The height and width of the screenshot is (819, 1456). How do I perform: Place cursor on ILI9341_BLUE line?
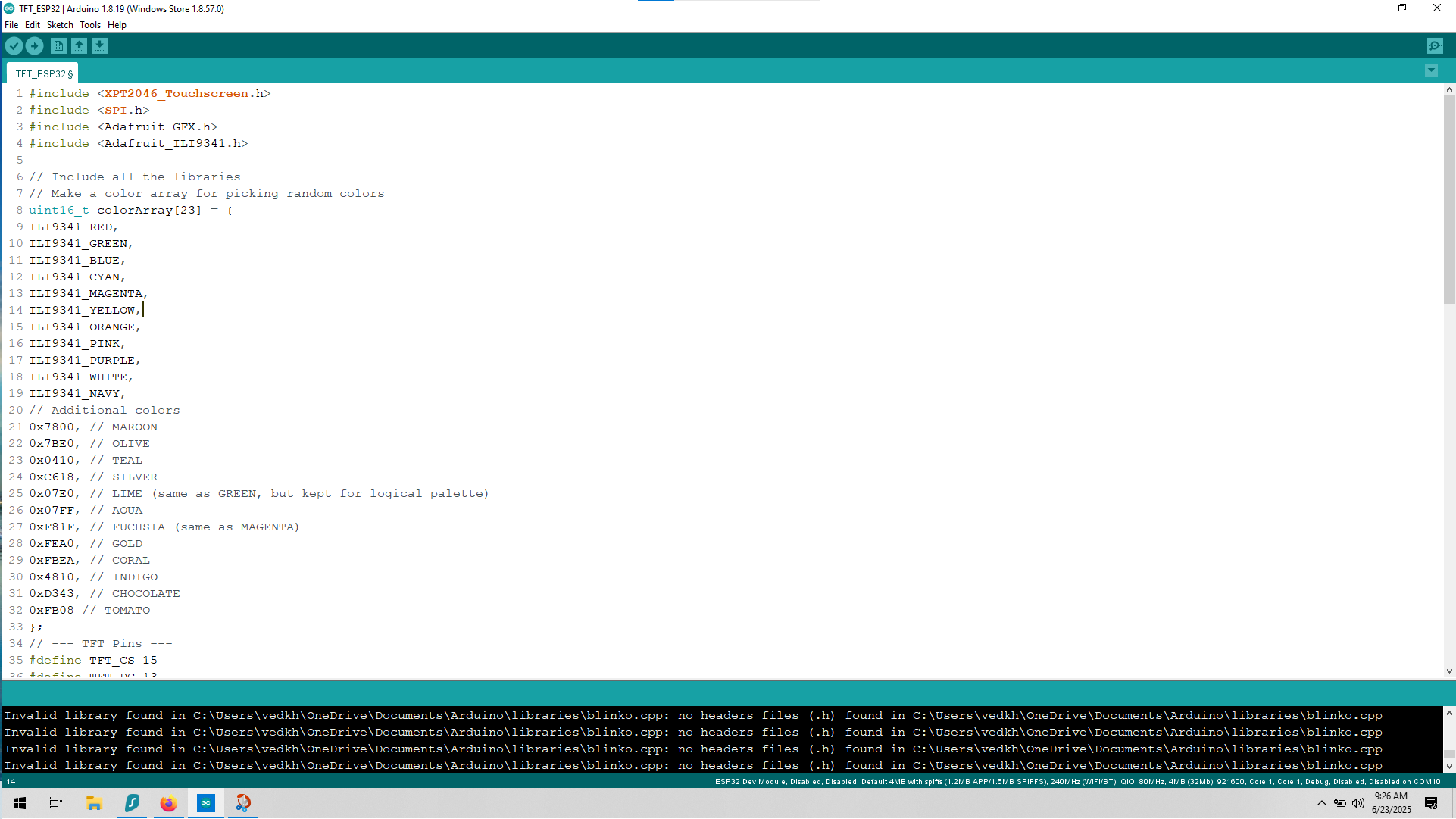pos(77,261)
